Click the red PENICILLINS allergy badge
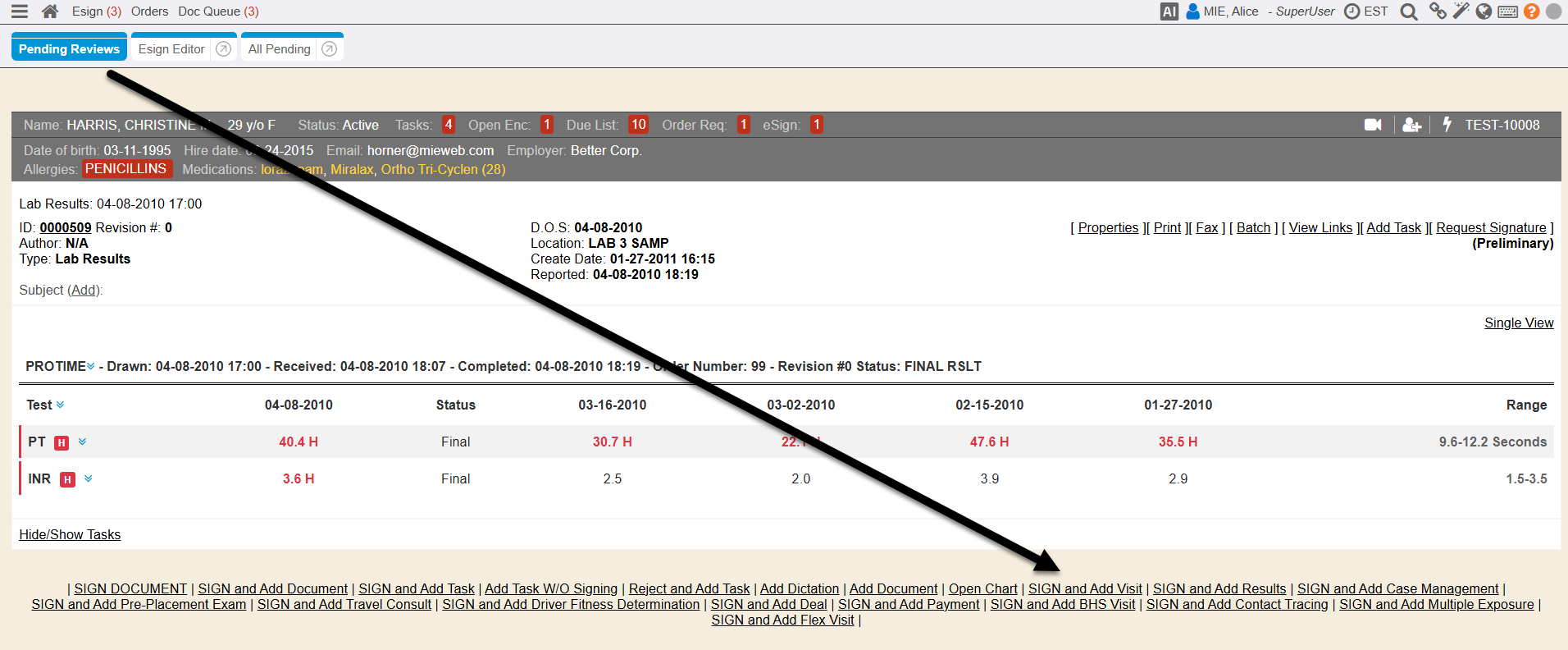 pos(125,169)
